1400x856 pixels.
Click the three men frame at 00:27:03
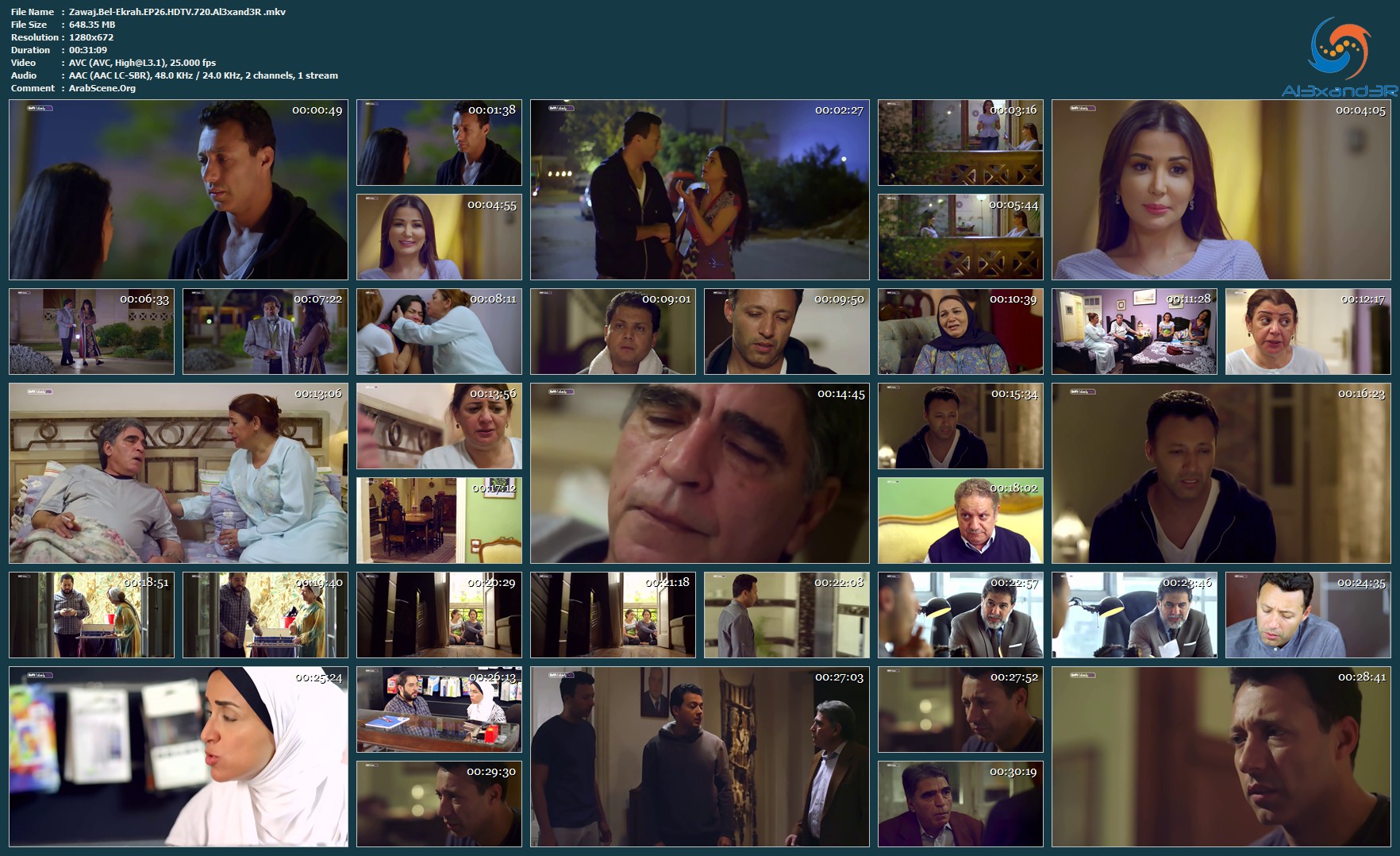(x=700, y=757)
